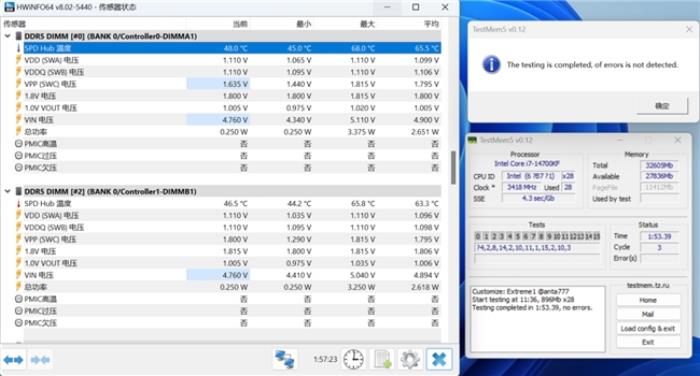The width and height of the screenshot is (700, 376).
Task: Open the network remote monitoring computers icon
Action: tap(285, 359)
